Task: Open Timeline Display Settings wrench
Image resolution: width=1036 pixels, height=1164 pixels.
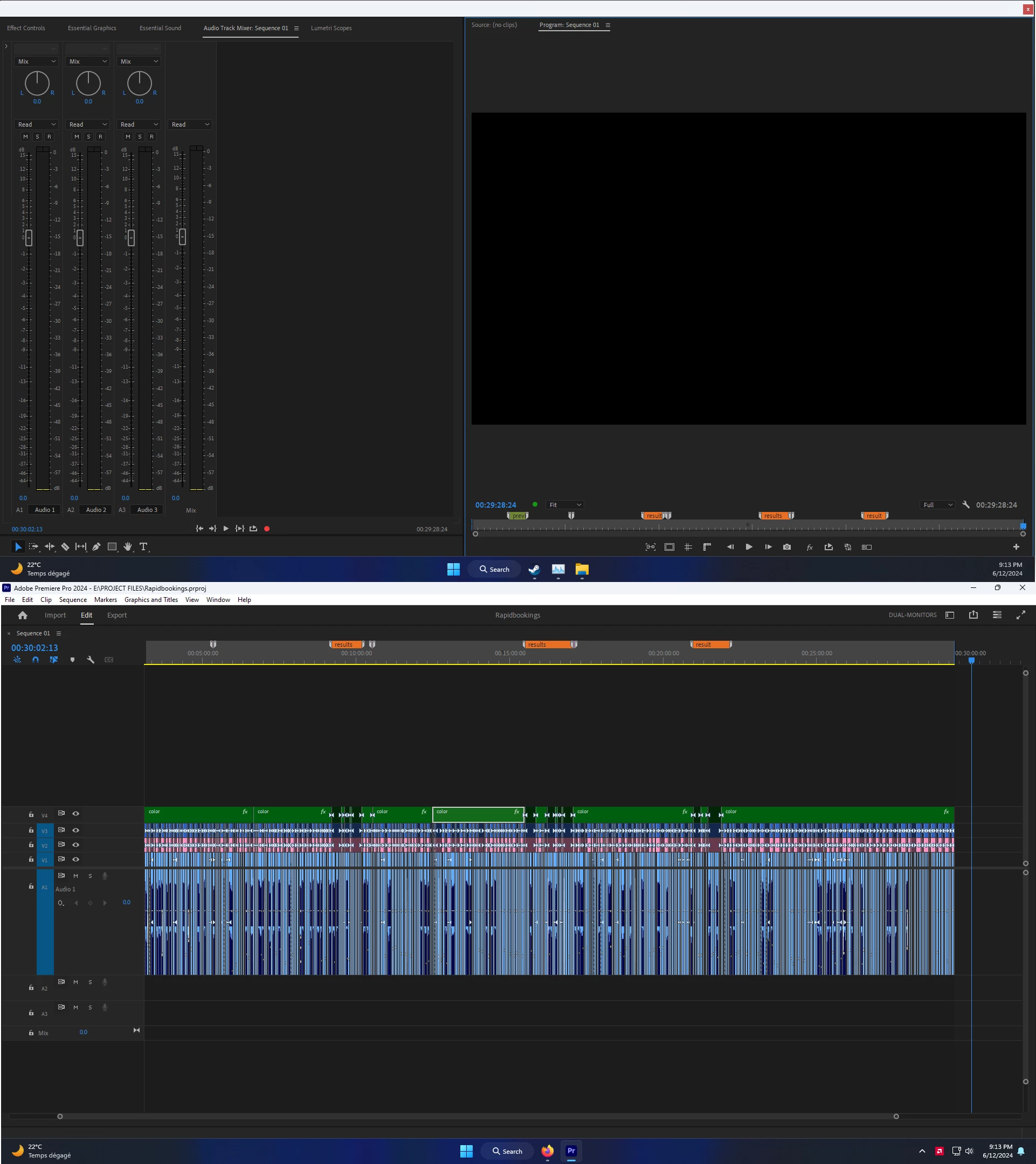Action: pyautogui.click(x=90, y=660)
